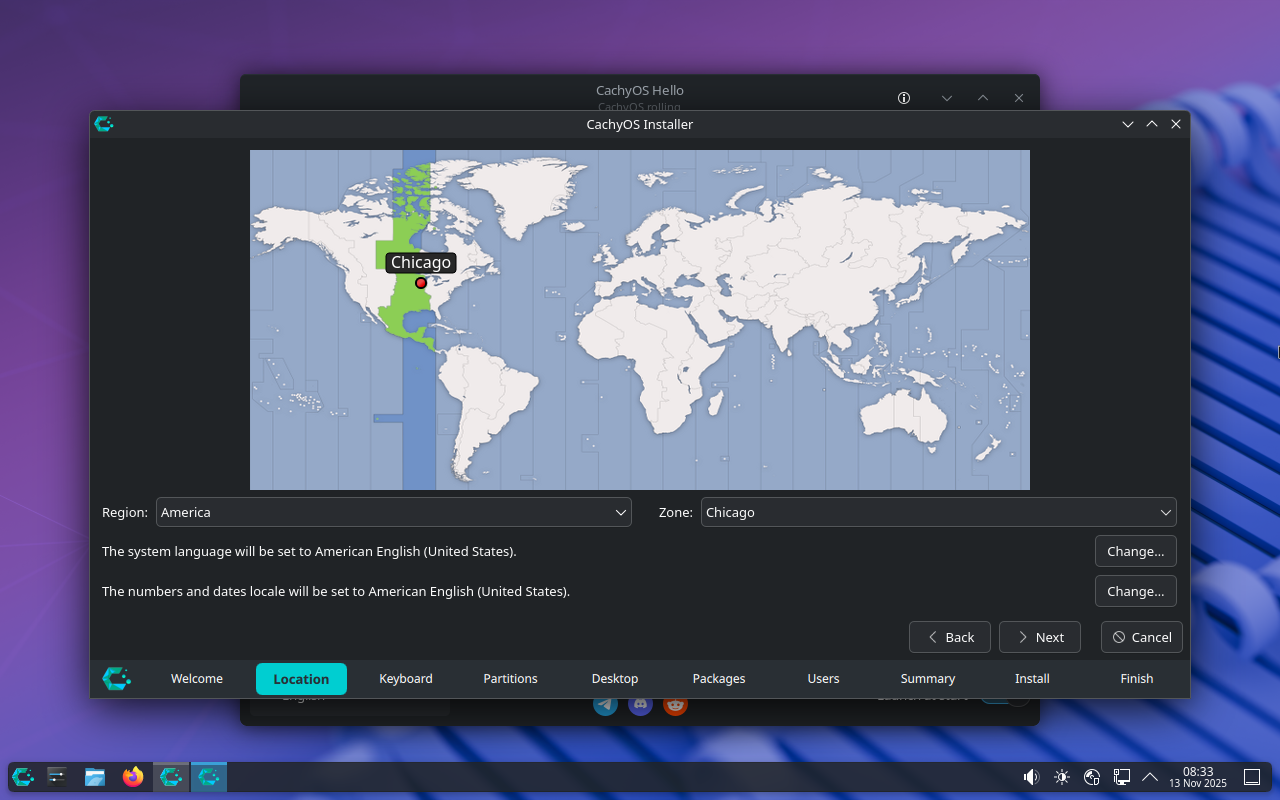The image size is (1280, 800).
Task: Click the Back button
Action: 950,637
